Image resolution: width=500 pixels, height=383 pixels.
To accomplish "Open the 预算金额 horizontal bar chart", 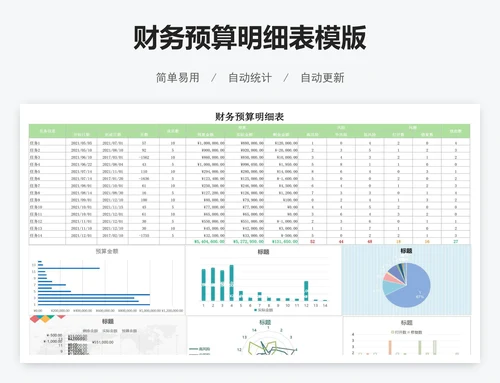I will coord(107,280).
